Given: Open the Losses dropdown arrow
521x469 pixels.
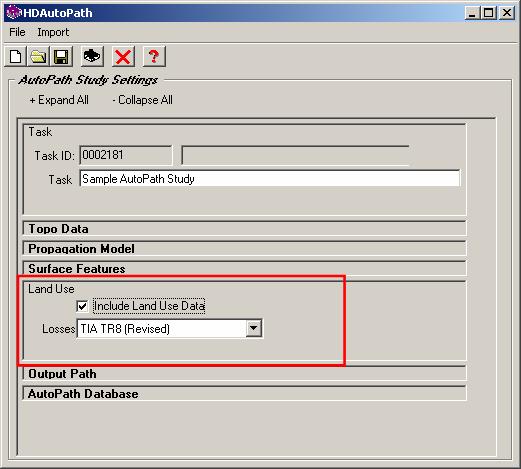Looking at the screenshot, I should (254, 329).
